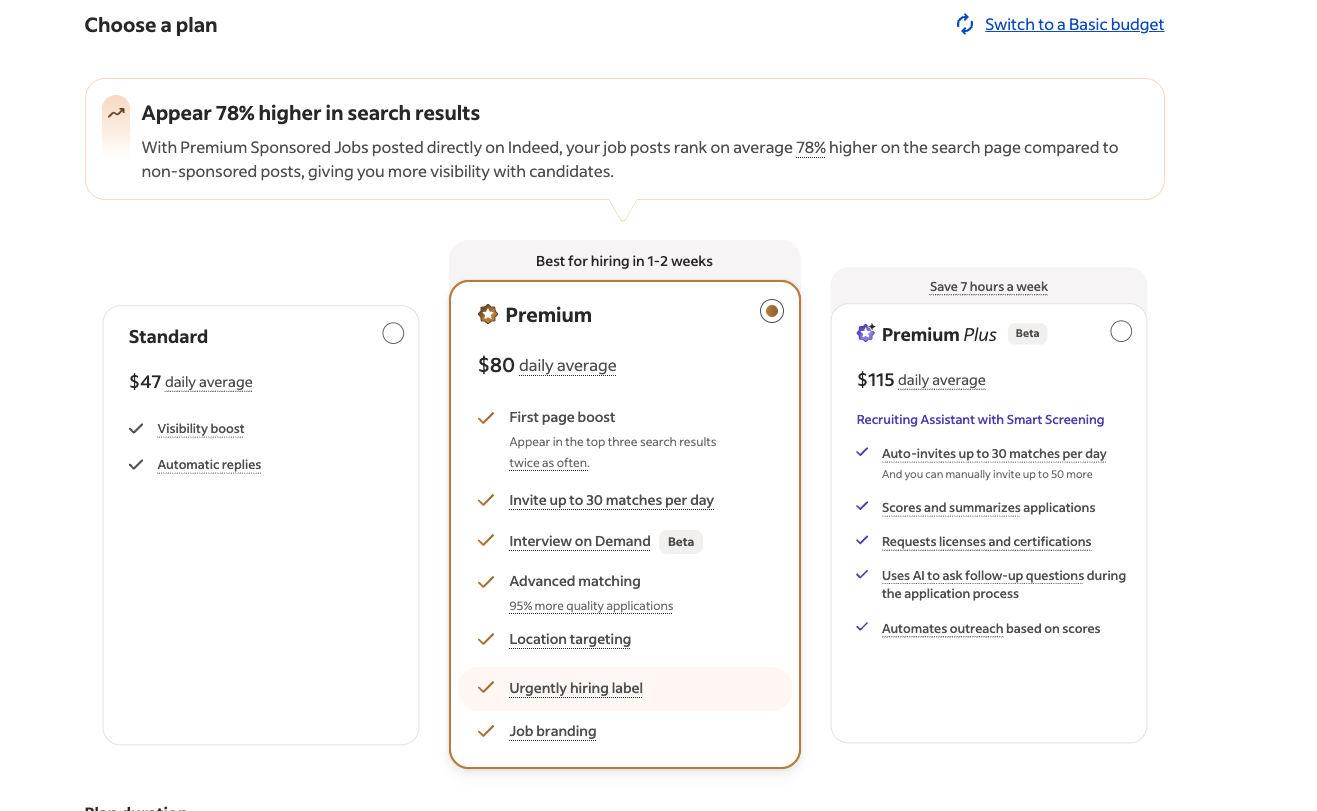Image resolution: width=1317 pixels, height=811 pixels.
Task: Click the refresh icon beside Switch to Basic budget
Action: click(965, 24)
